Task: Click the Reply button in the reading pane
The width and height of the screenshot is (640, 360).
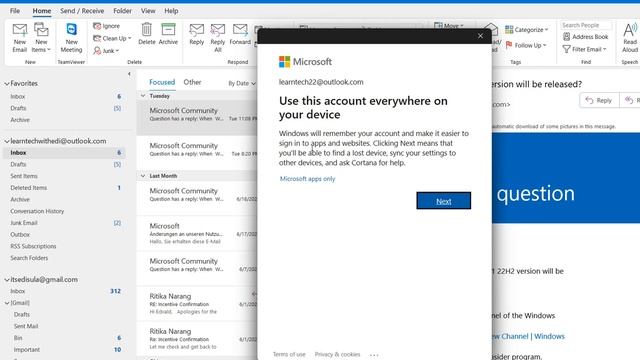Action: tap(599, 100)
